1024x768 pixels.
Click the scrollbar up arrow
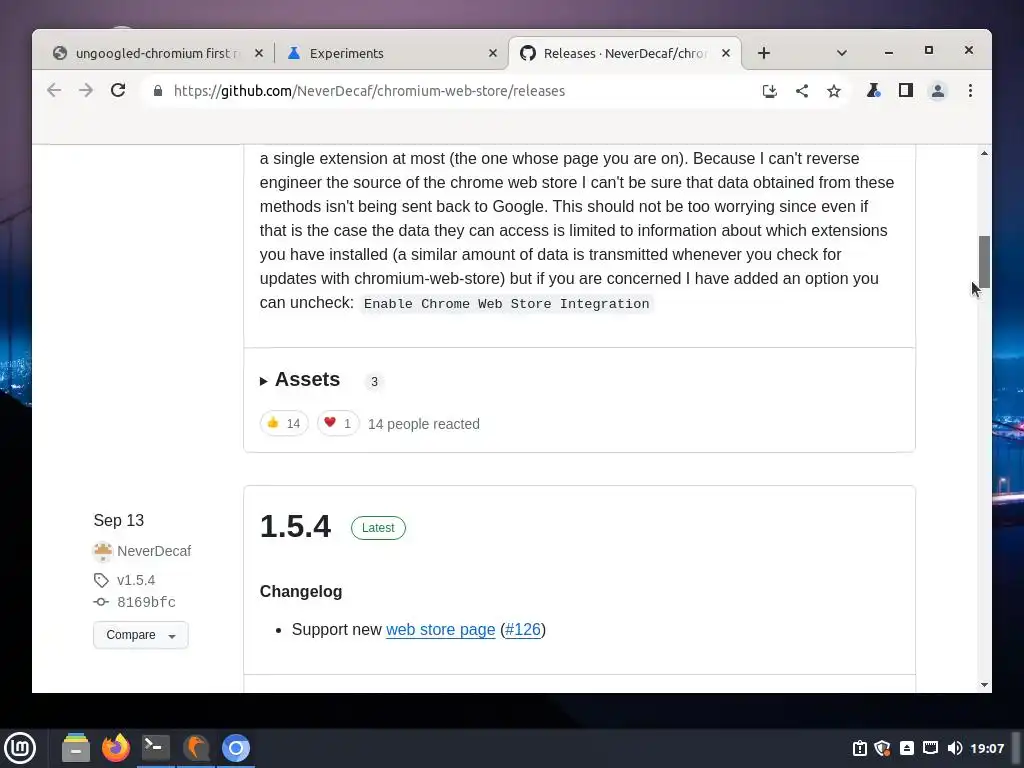click(x=984, y=153)
